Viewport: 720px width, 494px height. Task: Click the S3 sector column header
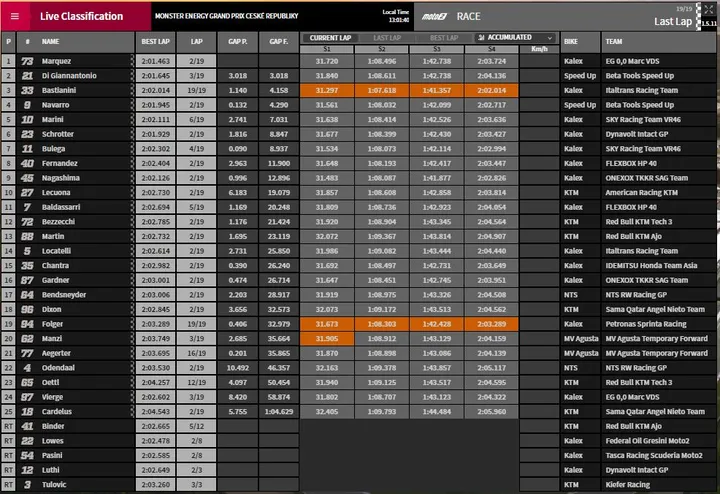click(437, 49)
